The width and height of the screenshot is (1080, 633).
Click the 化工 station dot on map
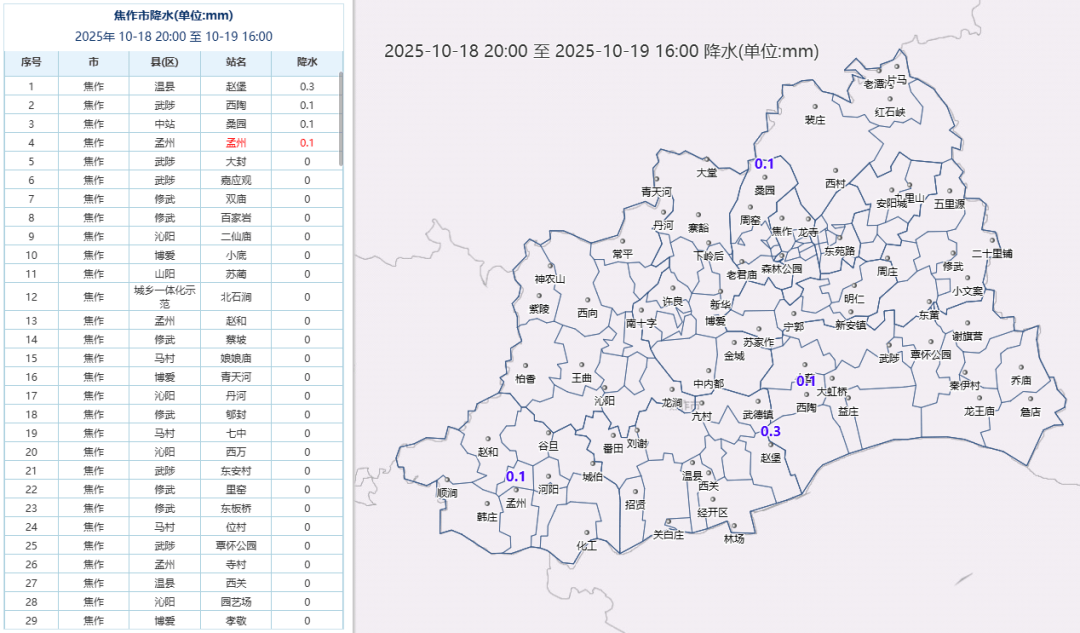click(x=585, y=534)
